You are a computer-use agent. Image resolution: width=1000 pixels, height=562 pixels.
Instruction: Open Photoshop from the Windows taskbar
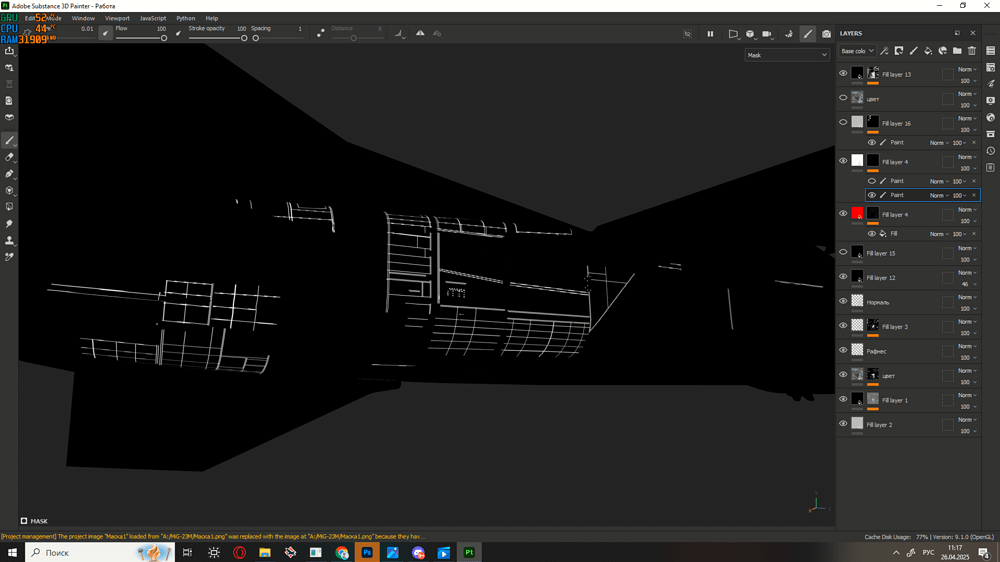click(367, 552)
